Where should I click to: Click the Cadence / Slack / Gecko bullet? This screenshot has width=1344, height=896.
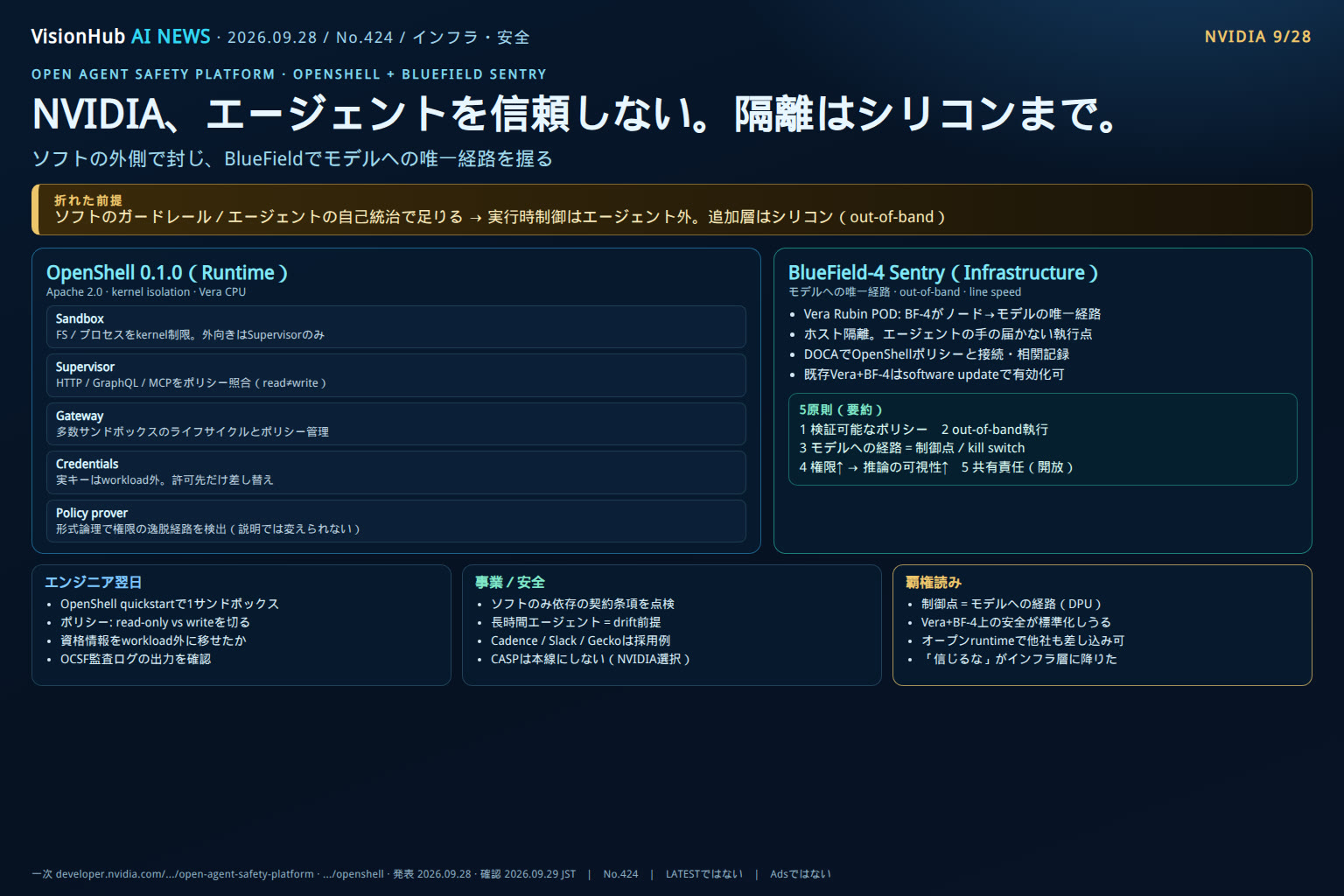[x=581, y=640]
